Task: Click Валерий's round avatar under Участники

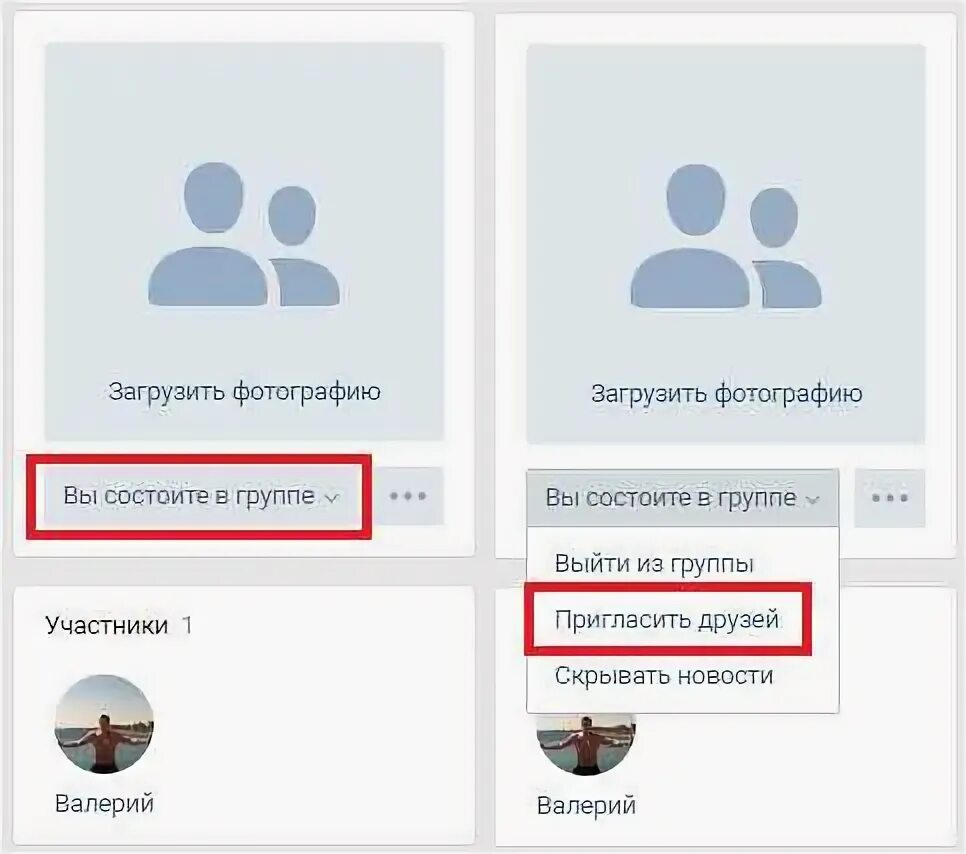Action: coord(104,723)
